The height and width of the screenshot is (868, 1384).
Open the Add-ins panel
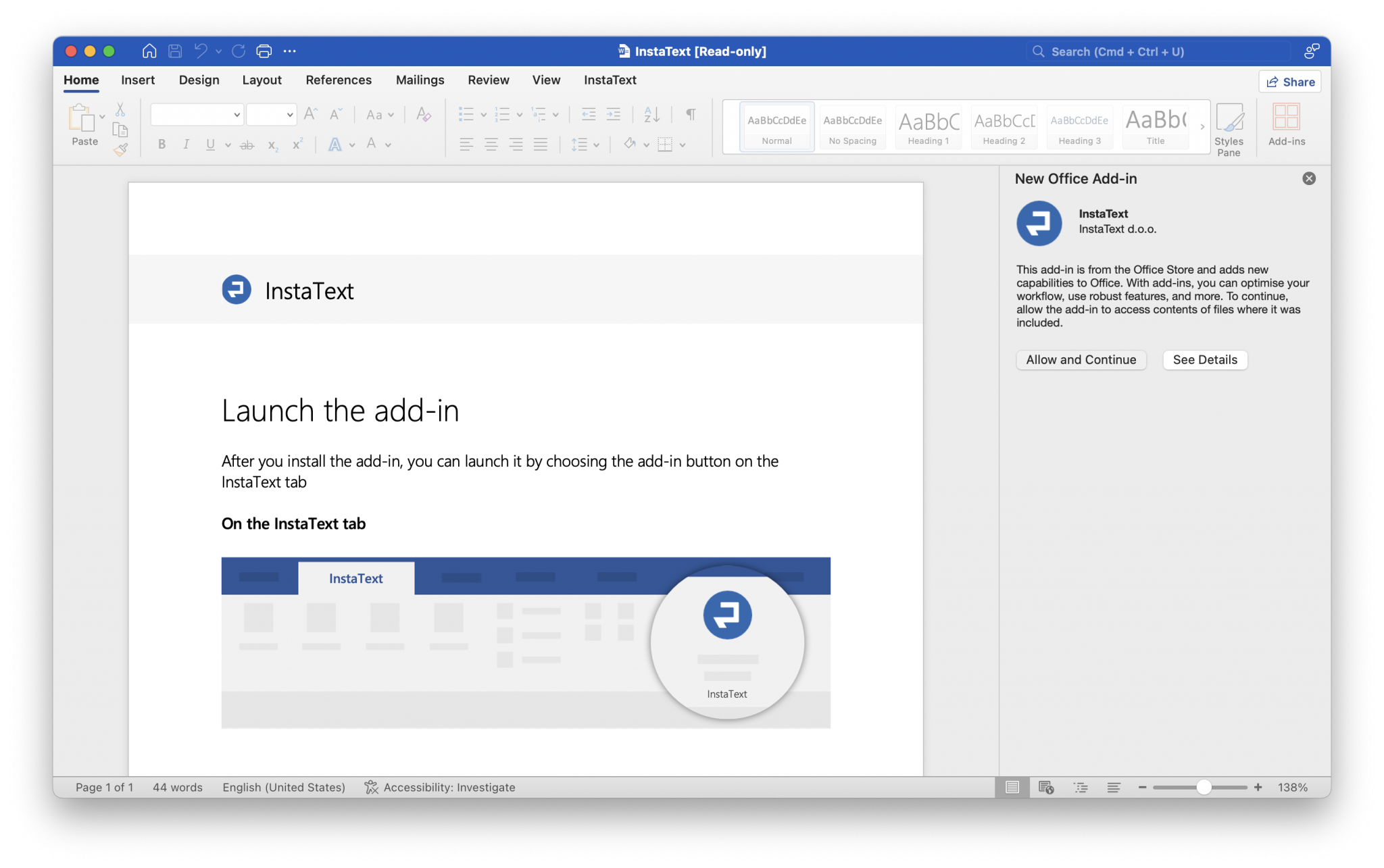(1285, 127)
